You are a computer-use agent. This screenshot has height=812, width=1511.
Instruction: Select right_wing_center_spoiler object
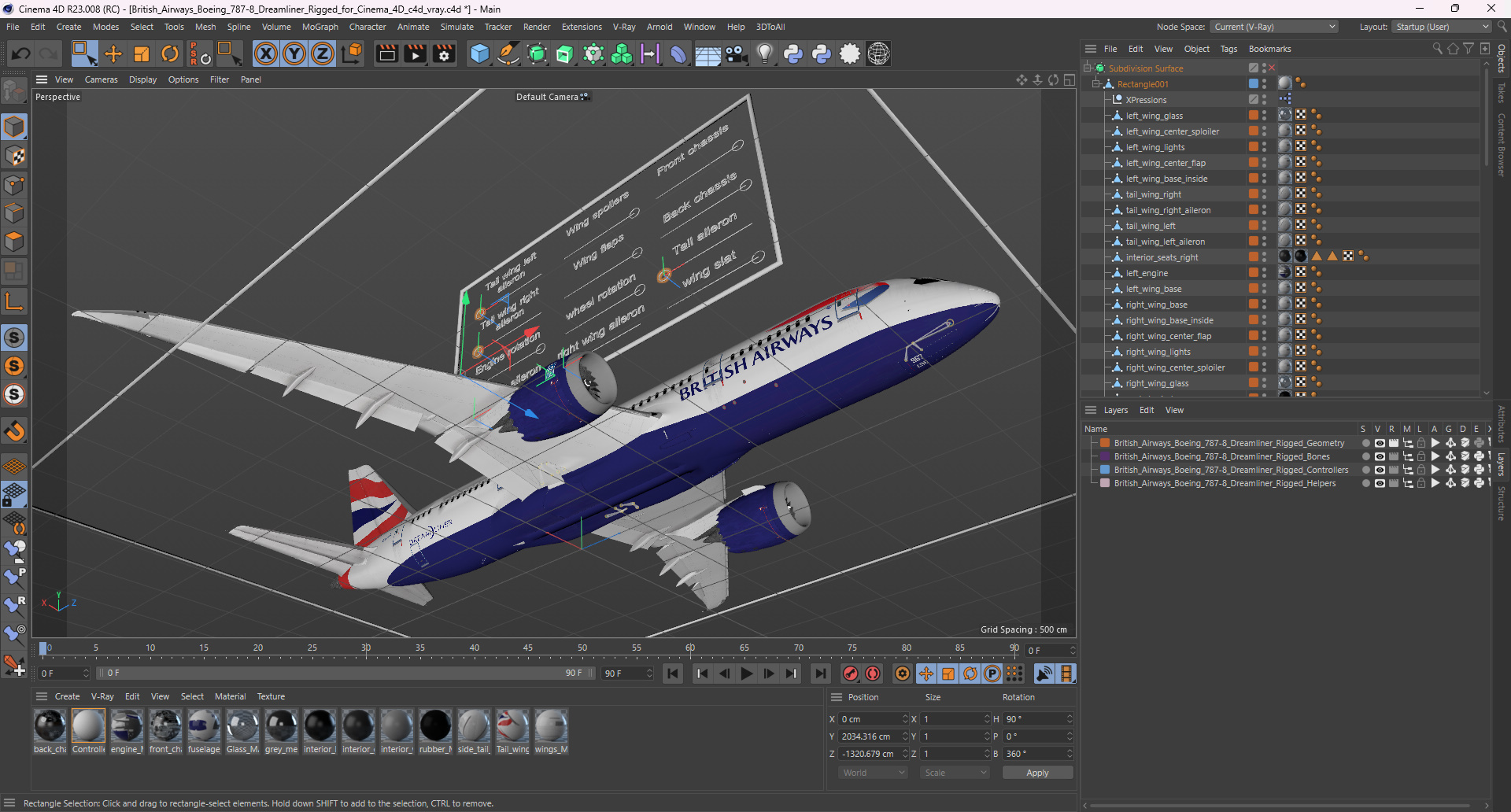[1175, 367]
